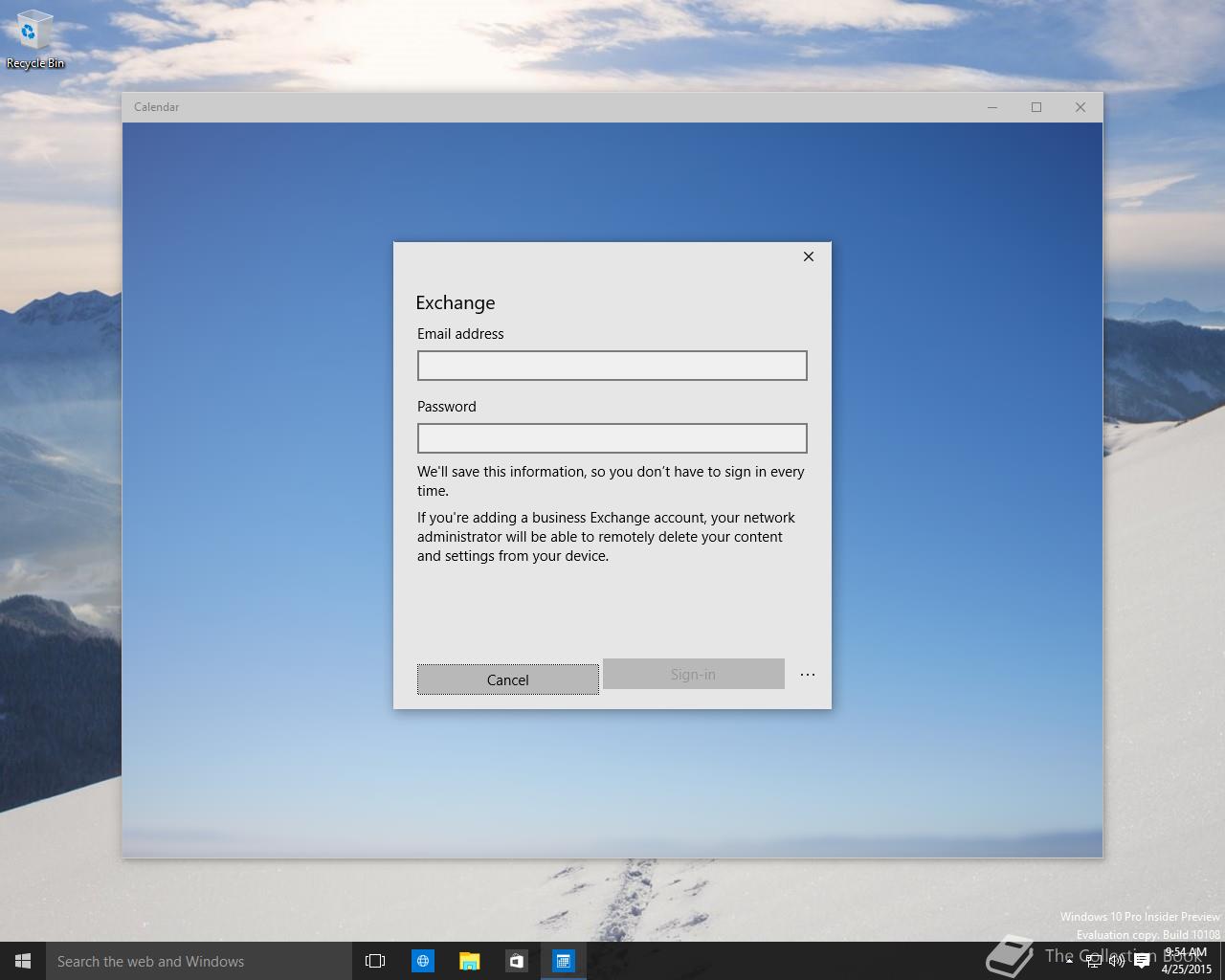Screen dimensions: 1225x980
Task: Maximize the Calendar window
Action: (1036, 107)
